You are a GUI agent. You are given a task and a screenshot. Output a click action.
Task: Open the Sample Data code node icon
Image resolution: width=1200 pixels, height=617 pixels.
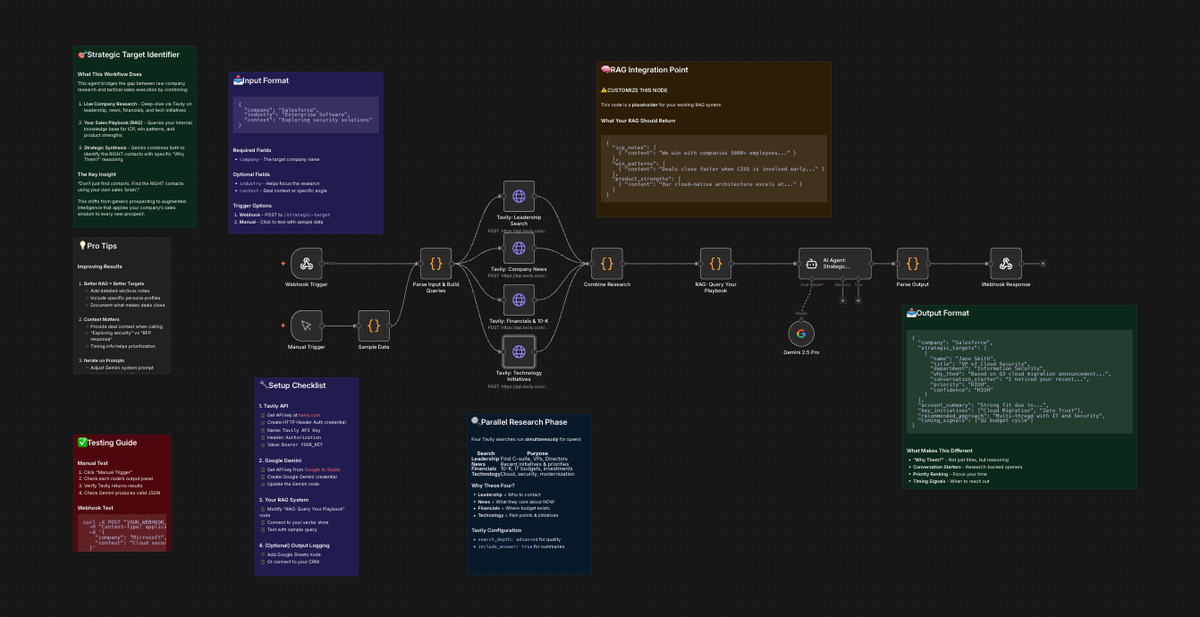[374, 325]
